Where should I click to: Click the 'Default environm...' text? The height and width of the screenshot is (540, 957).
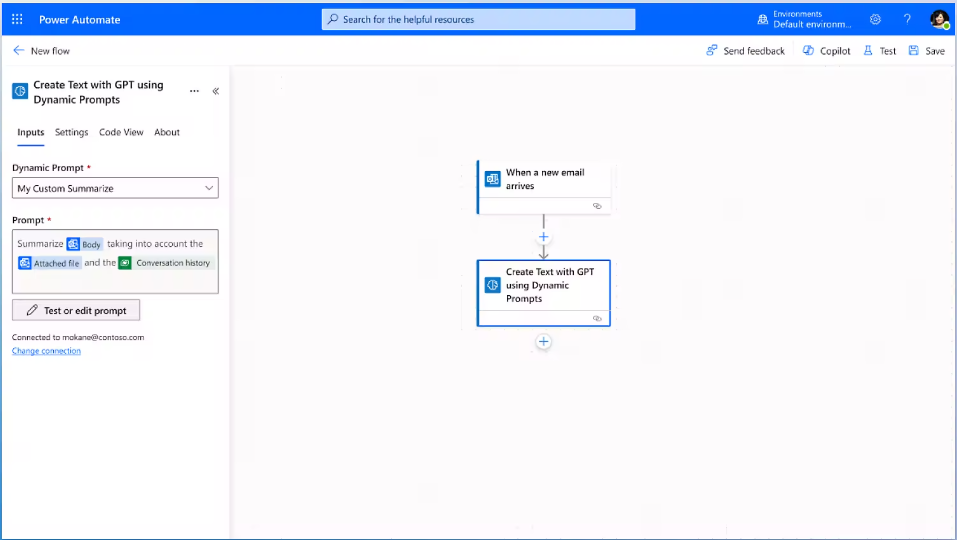click(x=812, y=24)
